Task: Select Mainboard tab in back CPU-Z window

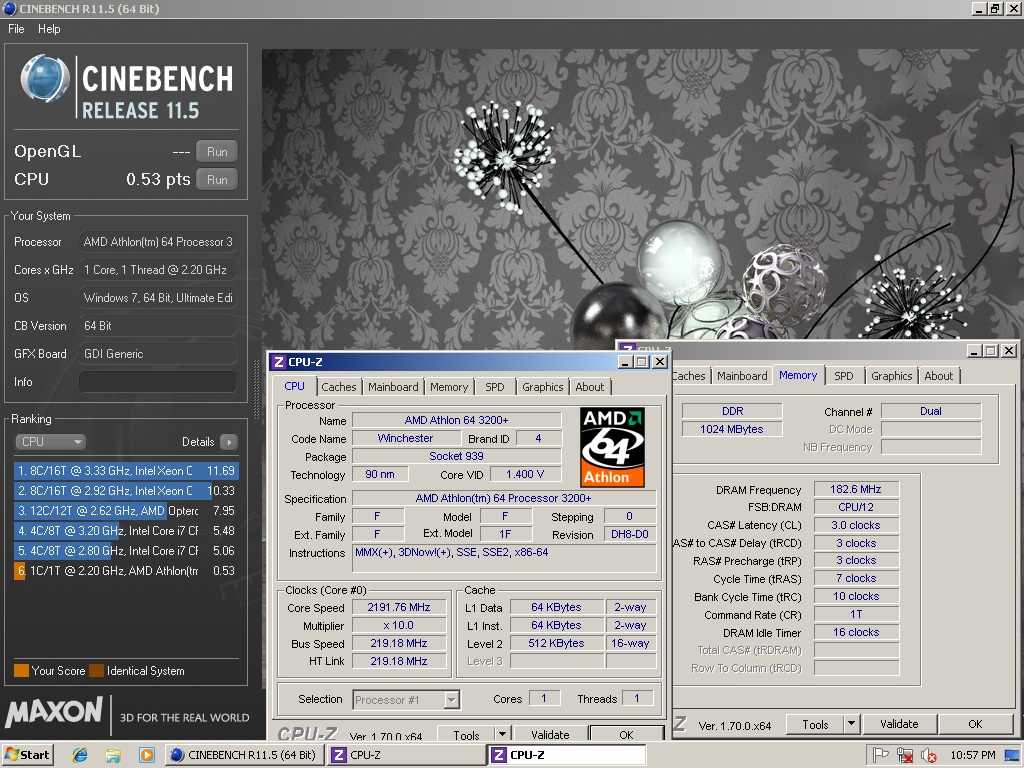Action: [742, 376]
